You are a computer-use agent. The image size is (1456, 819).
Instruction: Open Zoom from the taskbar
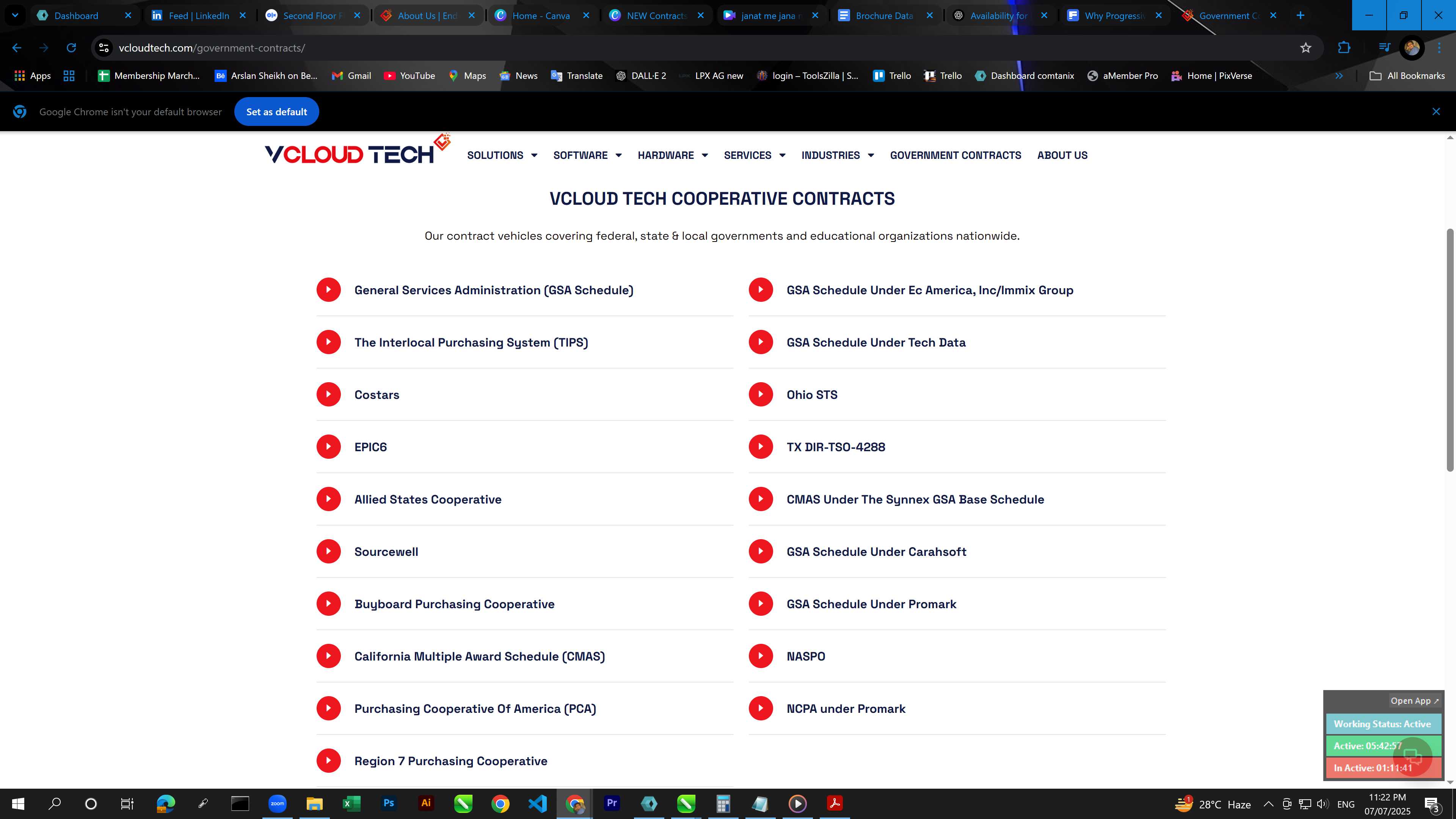[277, 803]
